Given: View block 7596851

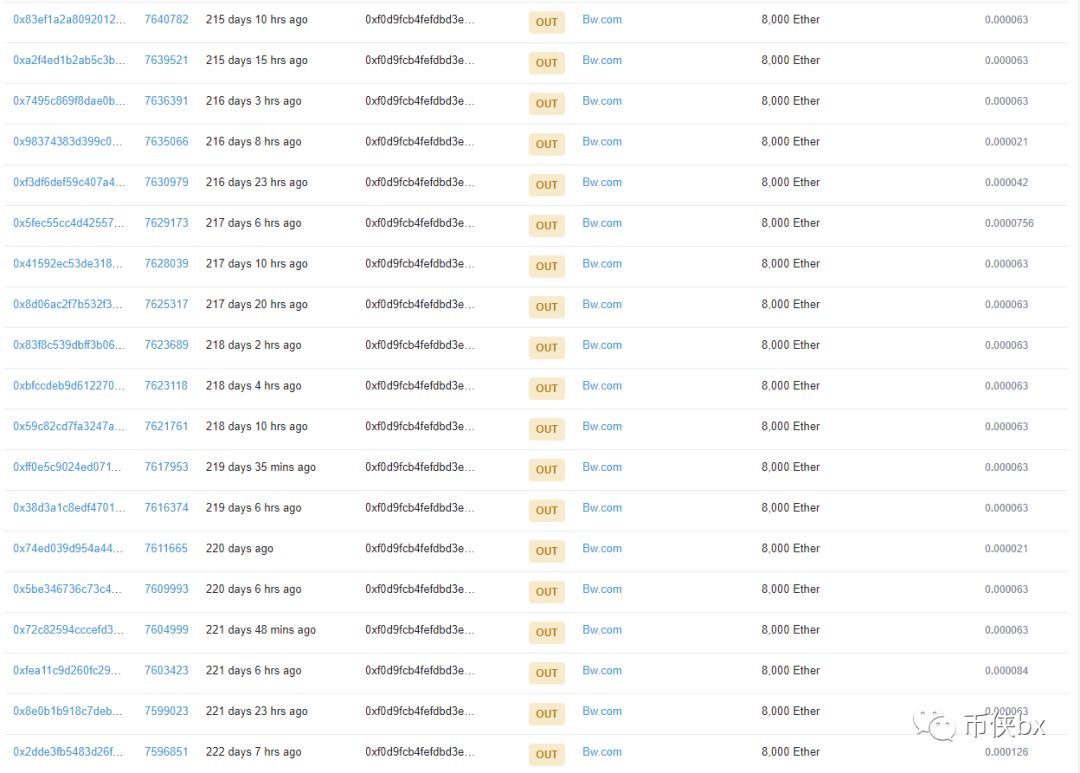Looking at the screenshot, I should coord(166,751).
